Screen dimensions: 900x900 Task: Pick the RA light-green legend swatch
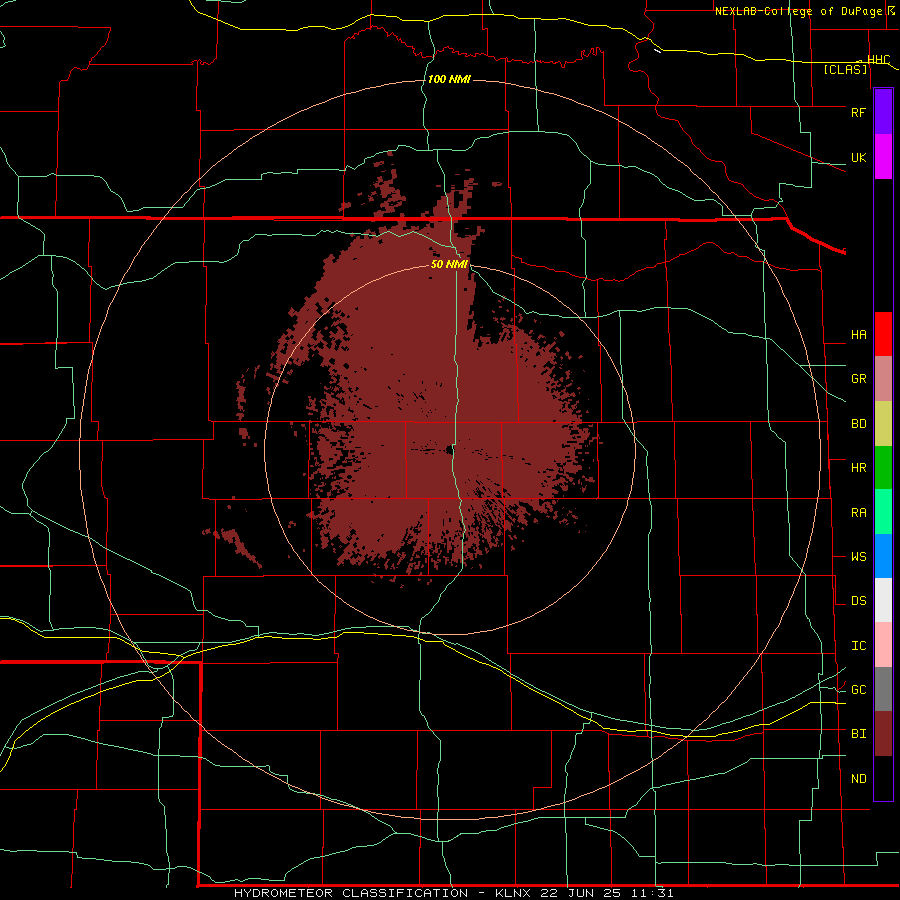coord(883,511)
